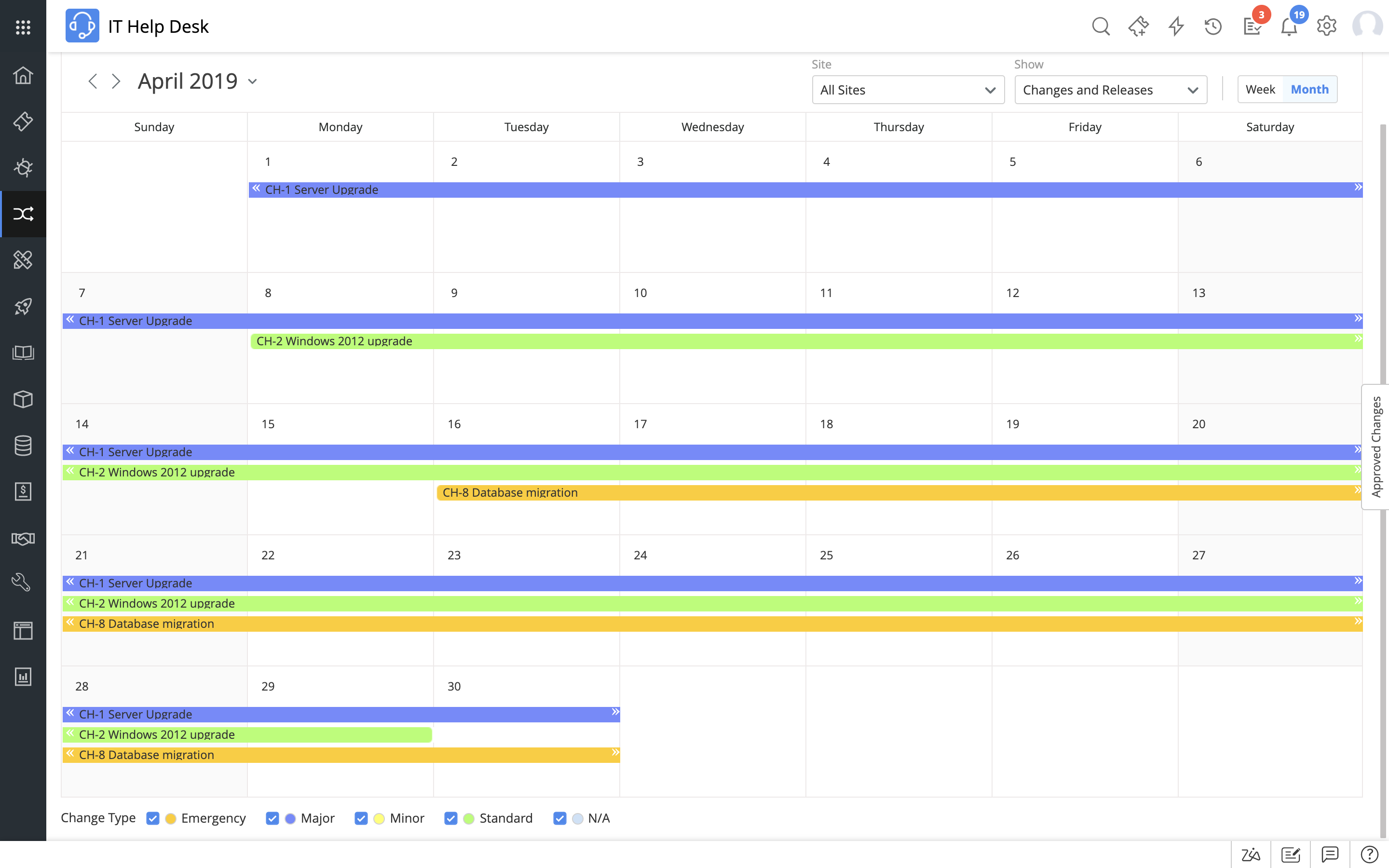The height and width of the screenshot is (868, 1389).
Task: Open the recent history clock icon
Action: 1213,27
